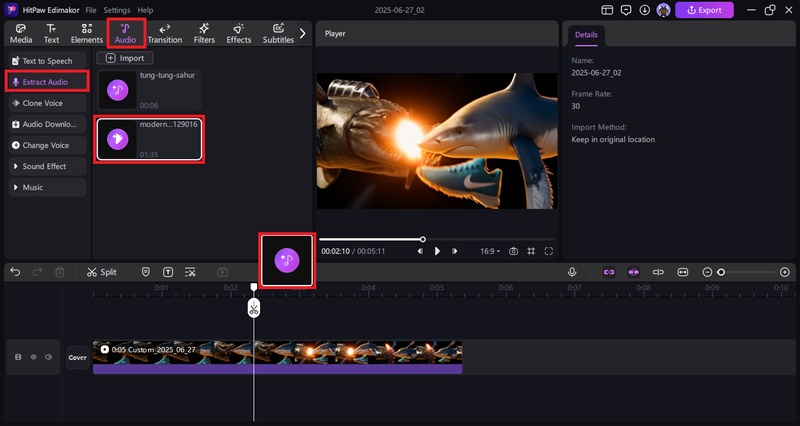
Task: Toggle the player grid overlay icon
Action: [x=531, y=251]
